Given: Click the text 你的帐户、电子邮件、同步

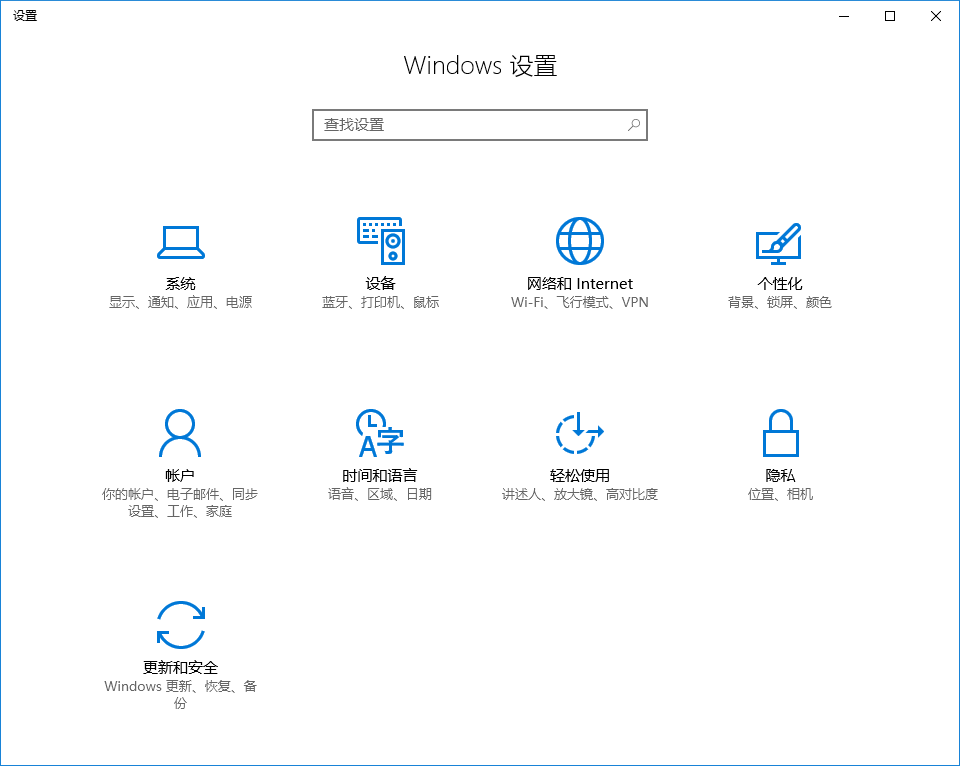Looking at the screenshot, I should click(180, 494).
